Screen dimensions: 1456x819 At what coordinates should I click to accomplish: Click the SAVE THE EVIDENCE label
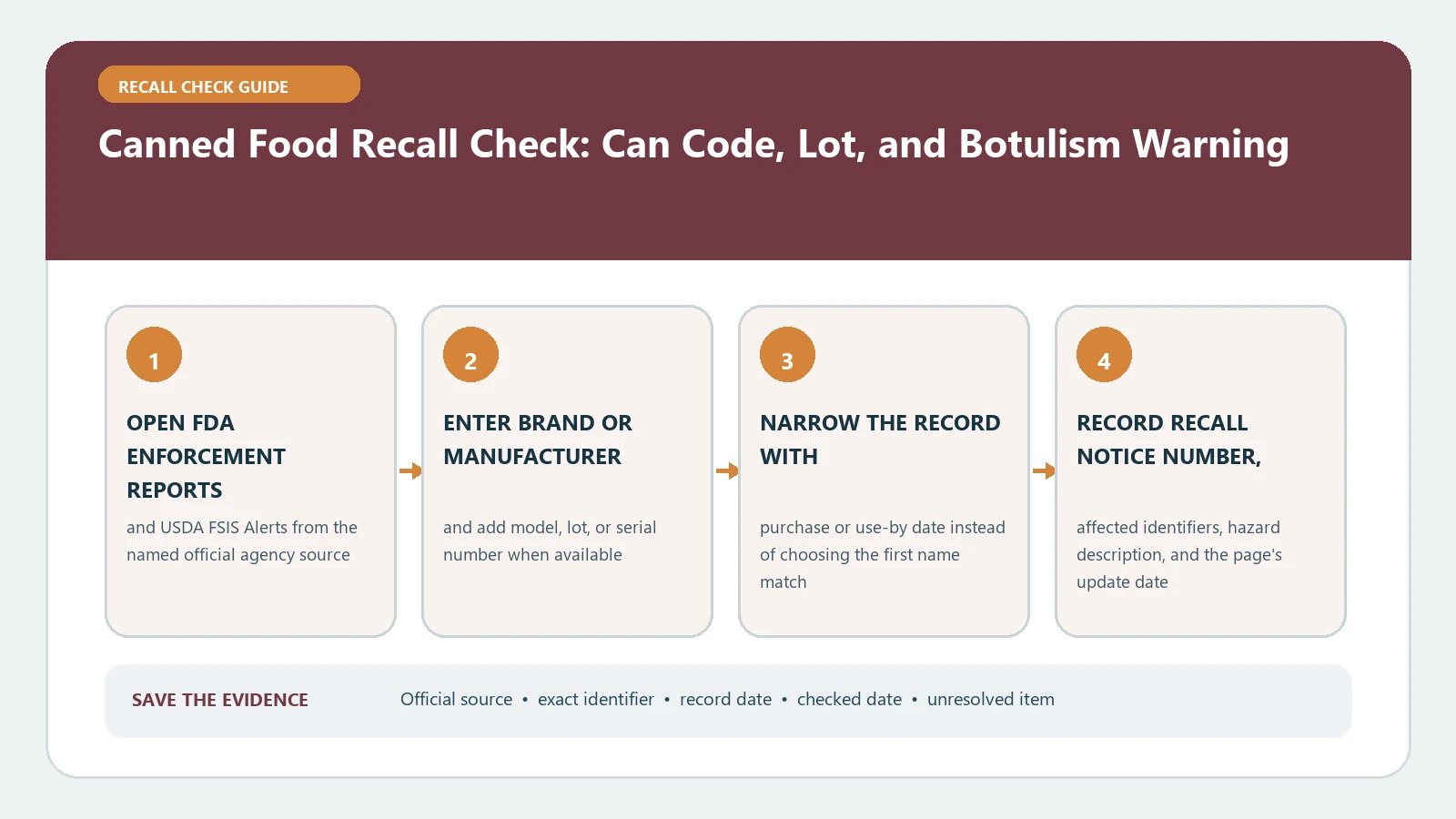[x=220, y=700]
